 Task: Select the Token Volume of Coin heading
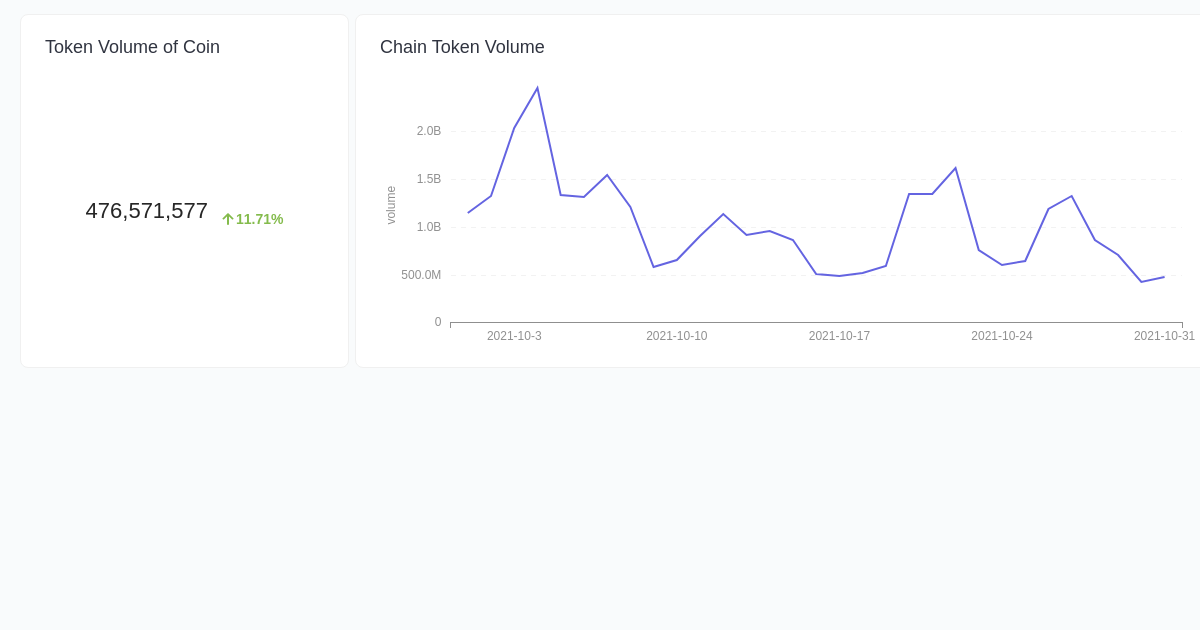click(x=132, y=47)
